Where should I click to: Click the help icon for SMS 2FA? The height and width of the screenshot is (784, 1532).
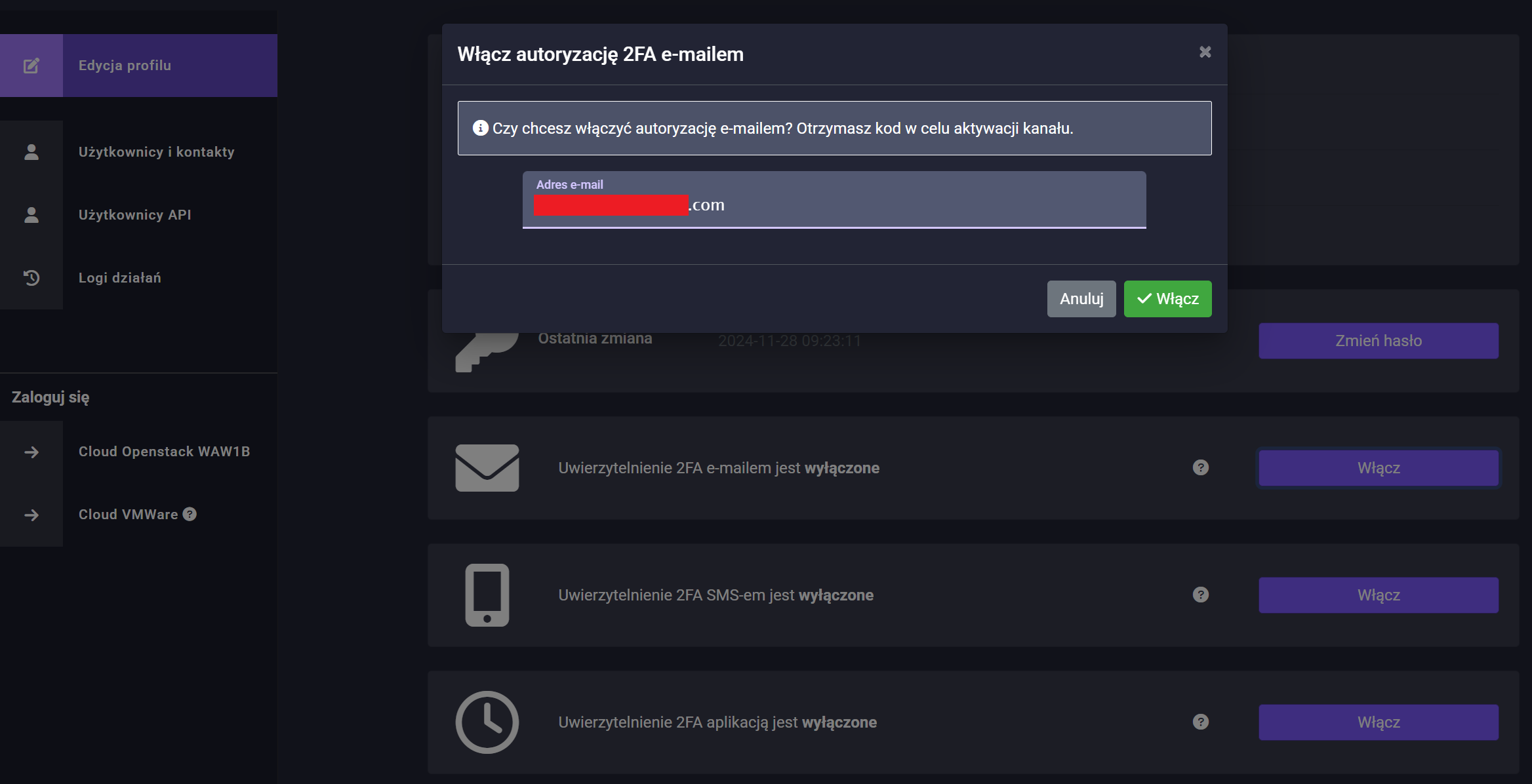click(x=1200, y=595)
